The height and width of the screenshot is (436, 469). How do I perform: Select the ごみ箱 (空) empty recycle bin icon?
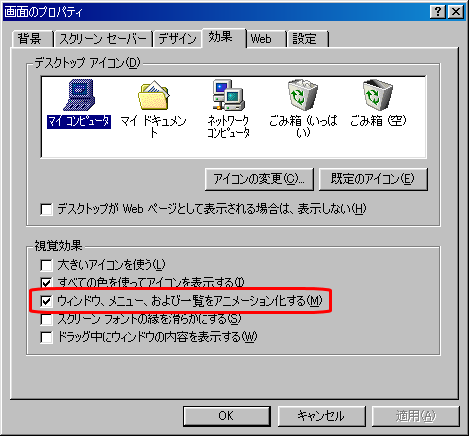378,104
